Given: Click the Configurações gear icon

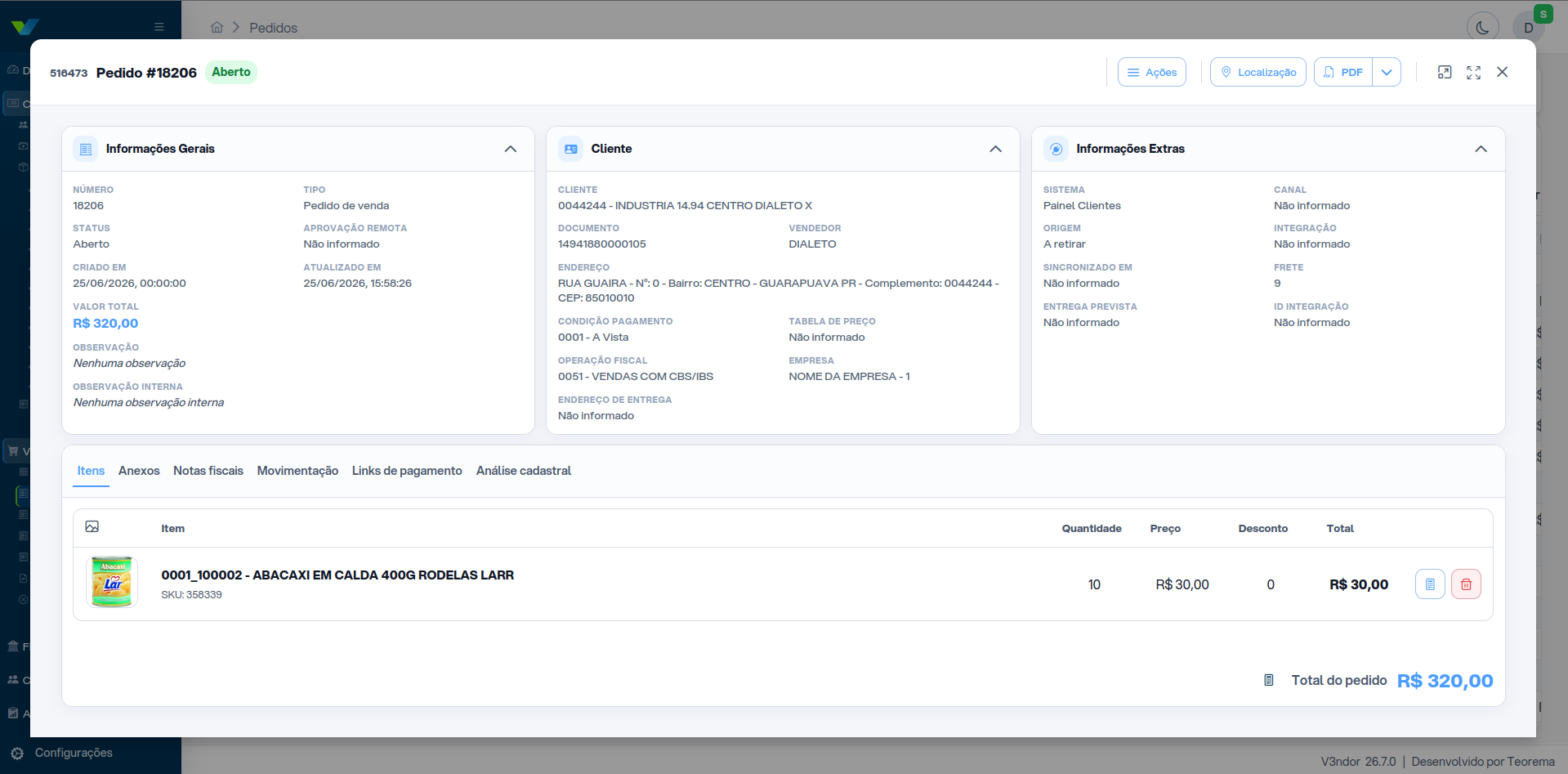Looking at the screenshot, I should (17, 753).
